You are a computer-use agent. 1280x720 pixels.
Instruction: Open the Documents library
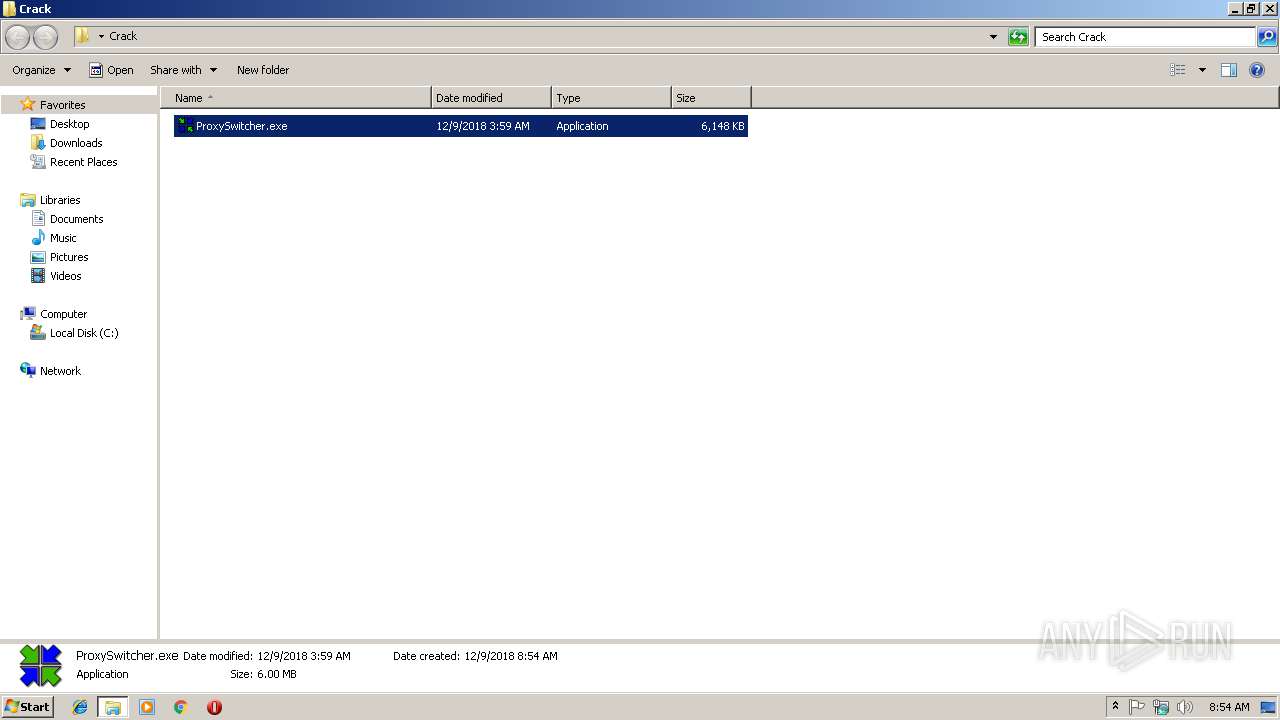pyautogui.click(x=76, y=219)
